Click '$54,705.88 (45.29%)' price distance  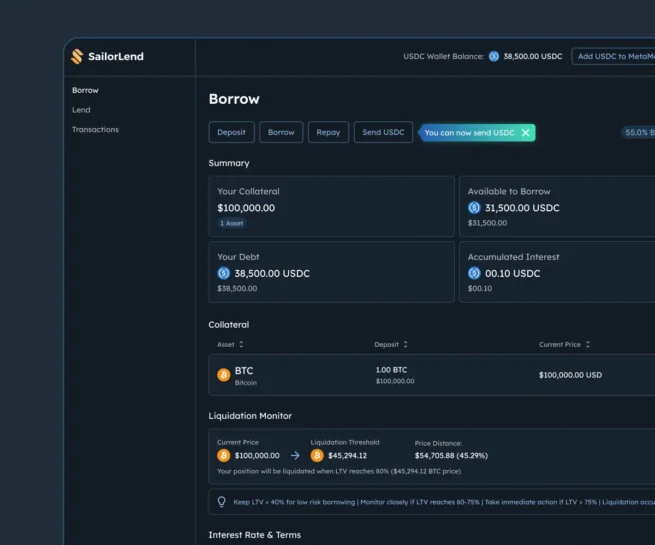click(451, 455)
